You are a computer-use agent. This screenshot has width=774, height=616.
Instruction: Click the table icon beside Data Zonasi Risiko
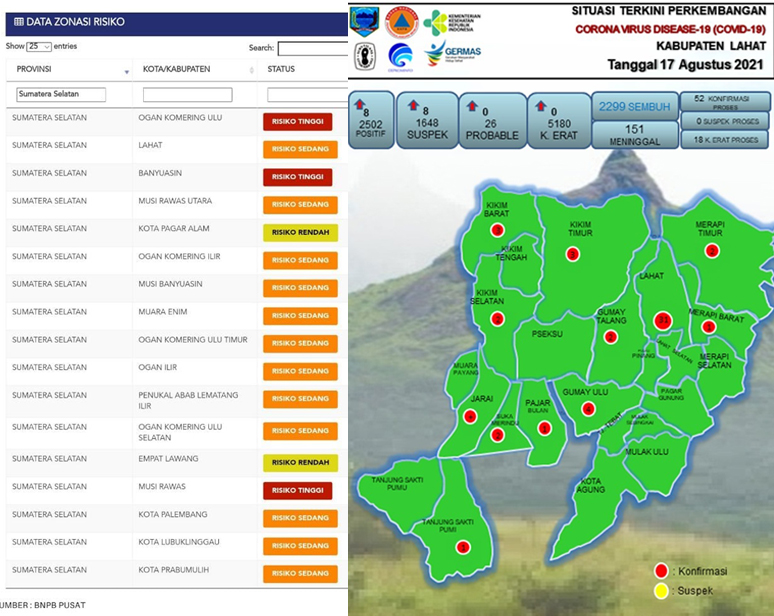pyautogui.click(x=18, y=22)
